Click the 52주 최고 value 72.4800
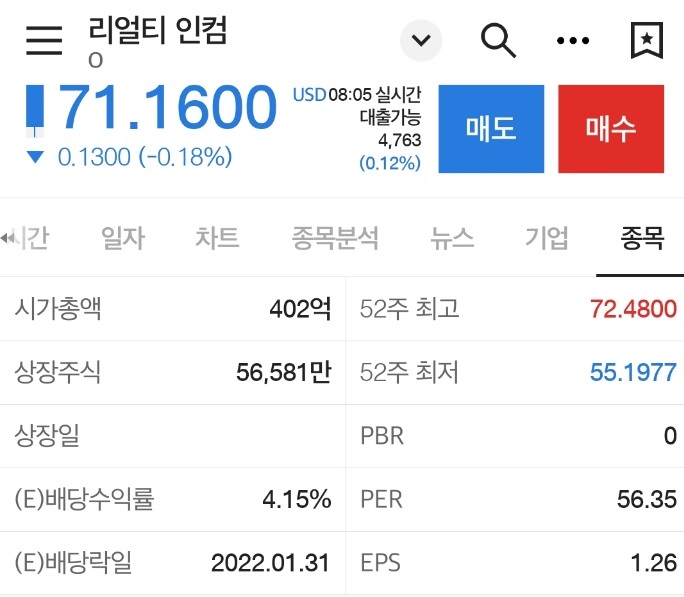 tap(633, 309)
